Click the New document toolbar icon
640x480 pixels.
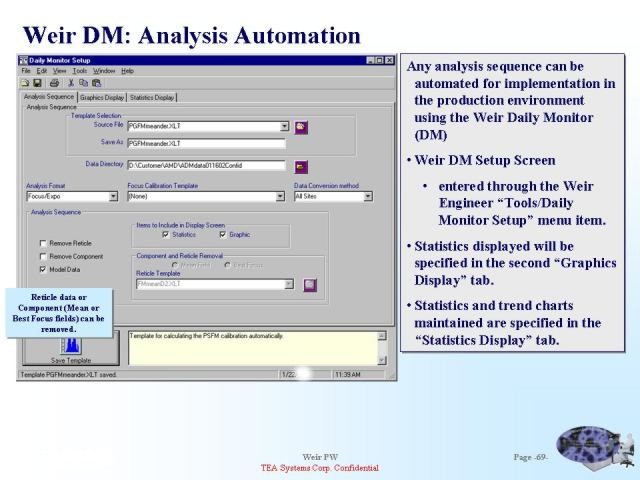click(24, 83)
